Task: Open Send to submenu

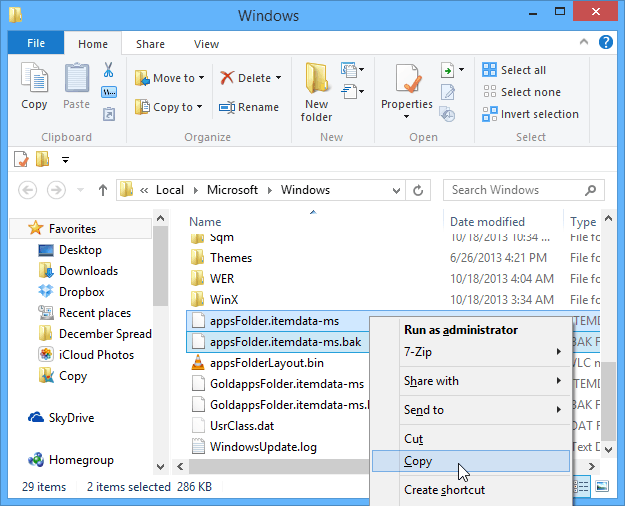Action: 471,410
